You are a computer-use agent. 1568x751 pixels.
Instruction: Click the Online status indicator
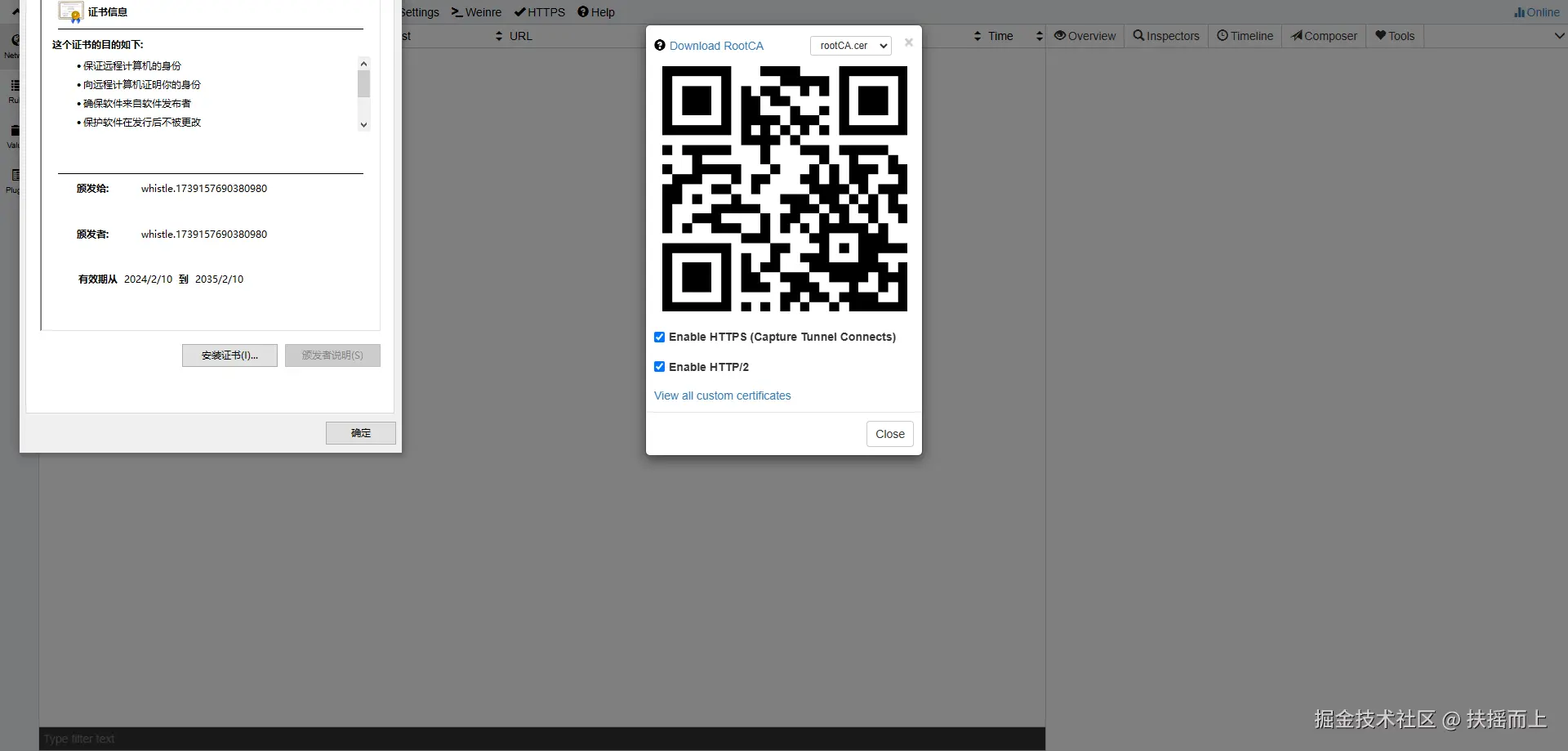1537,12
